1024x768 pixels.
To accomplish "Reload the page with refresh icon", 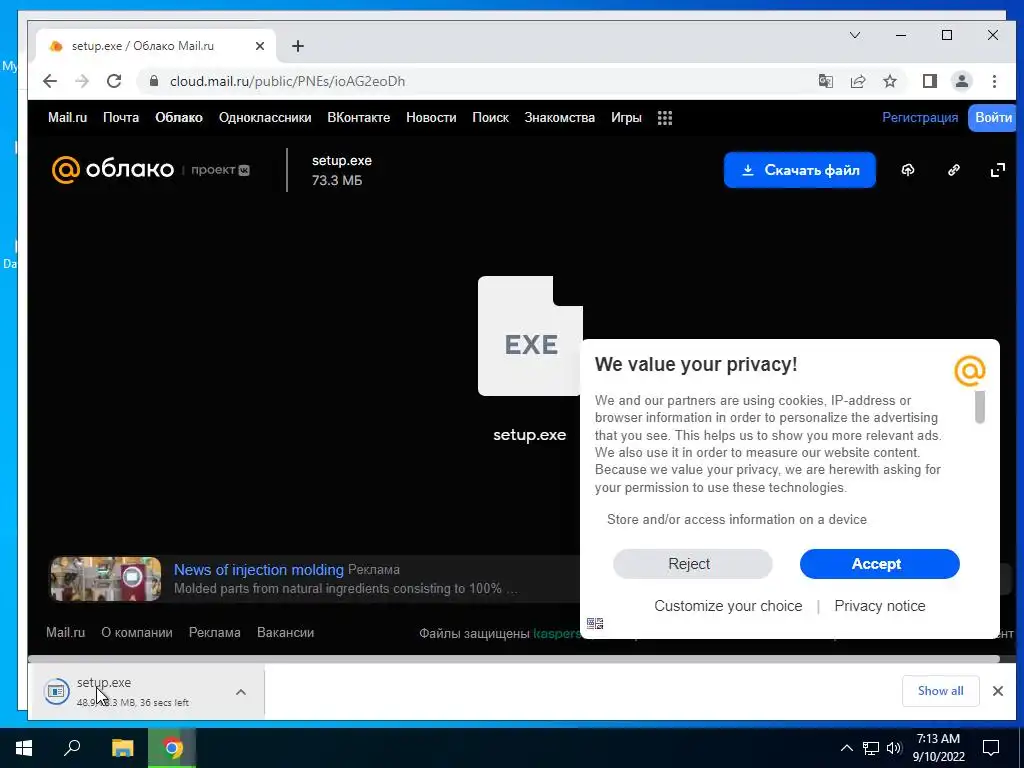I will [x=114, y=81].
